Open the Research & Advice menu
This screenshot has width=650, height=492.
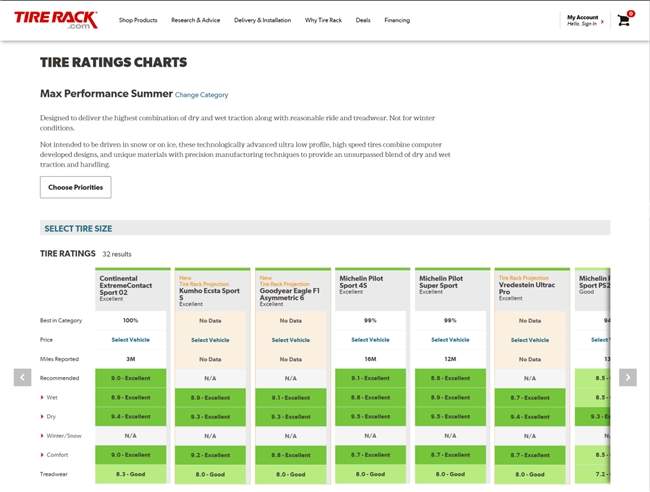coord(195,20)
